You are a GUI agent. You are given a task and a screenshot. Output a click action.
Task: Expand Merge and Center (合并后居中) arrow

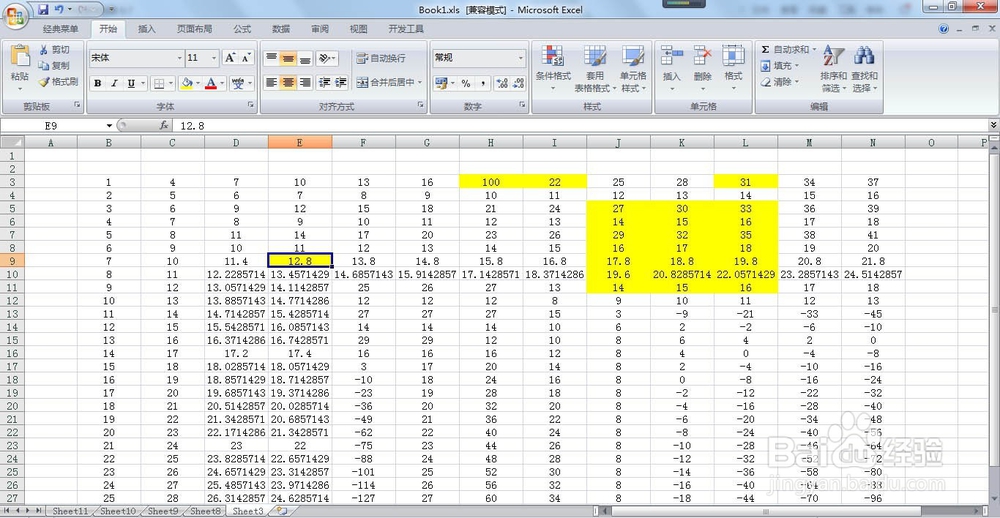[420, 82]
